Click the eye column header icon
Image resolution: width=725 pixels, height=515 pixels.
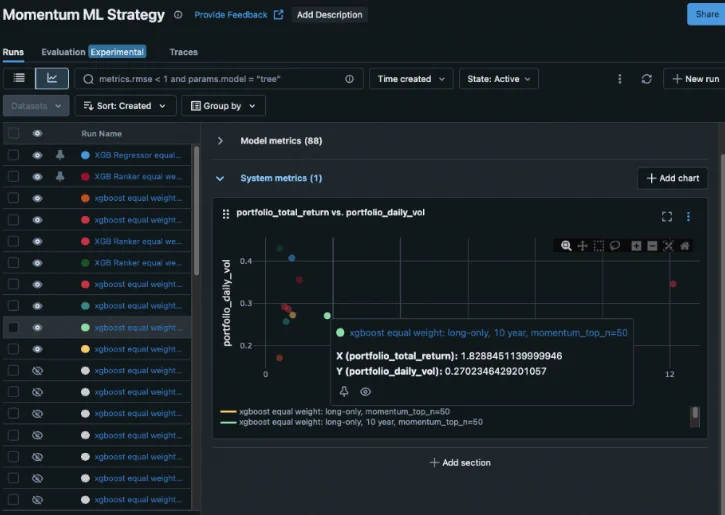pyautogui.click(x=37, y=134)
